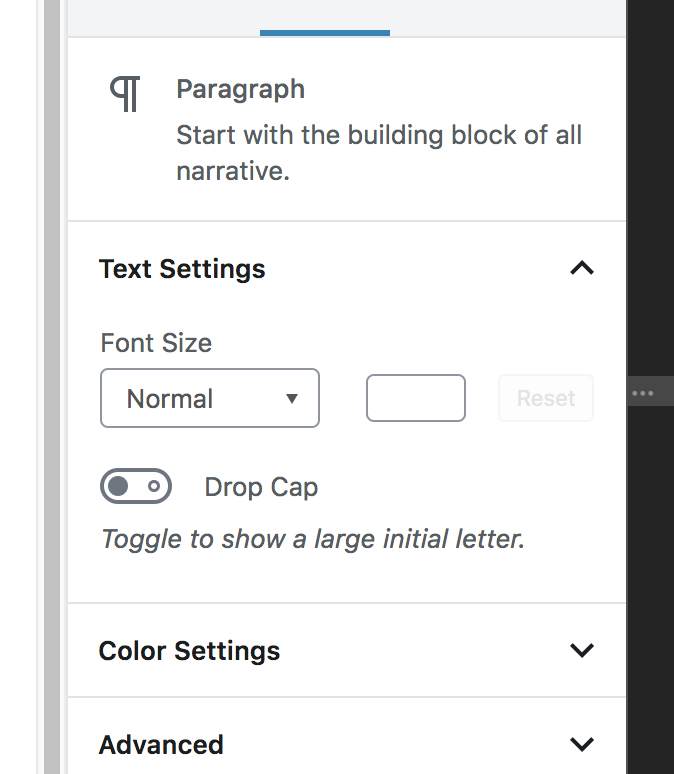Click the Text Settings panel heading
Screen dimensions: 674x774
coord(182,269)
